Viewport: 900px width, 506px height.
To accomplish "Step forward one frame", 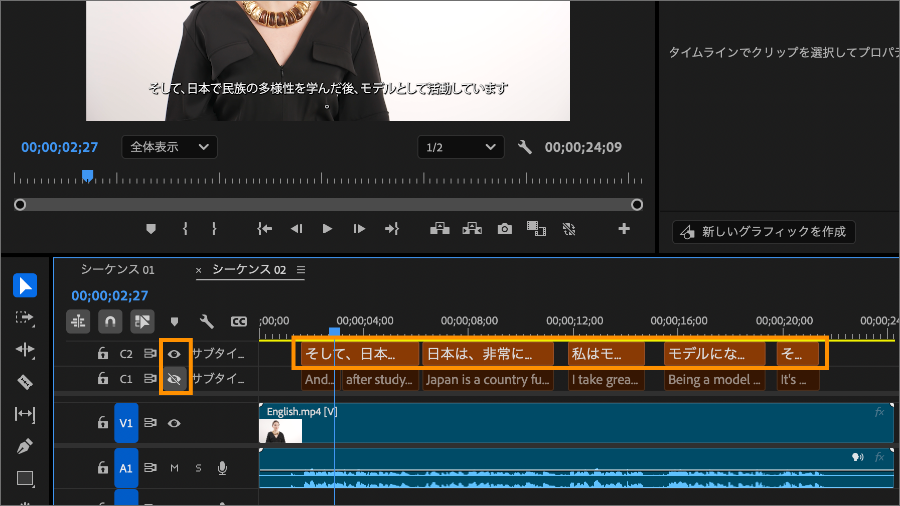I will point(359,229).
